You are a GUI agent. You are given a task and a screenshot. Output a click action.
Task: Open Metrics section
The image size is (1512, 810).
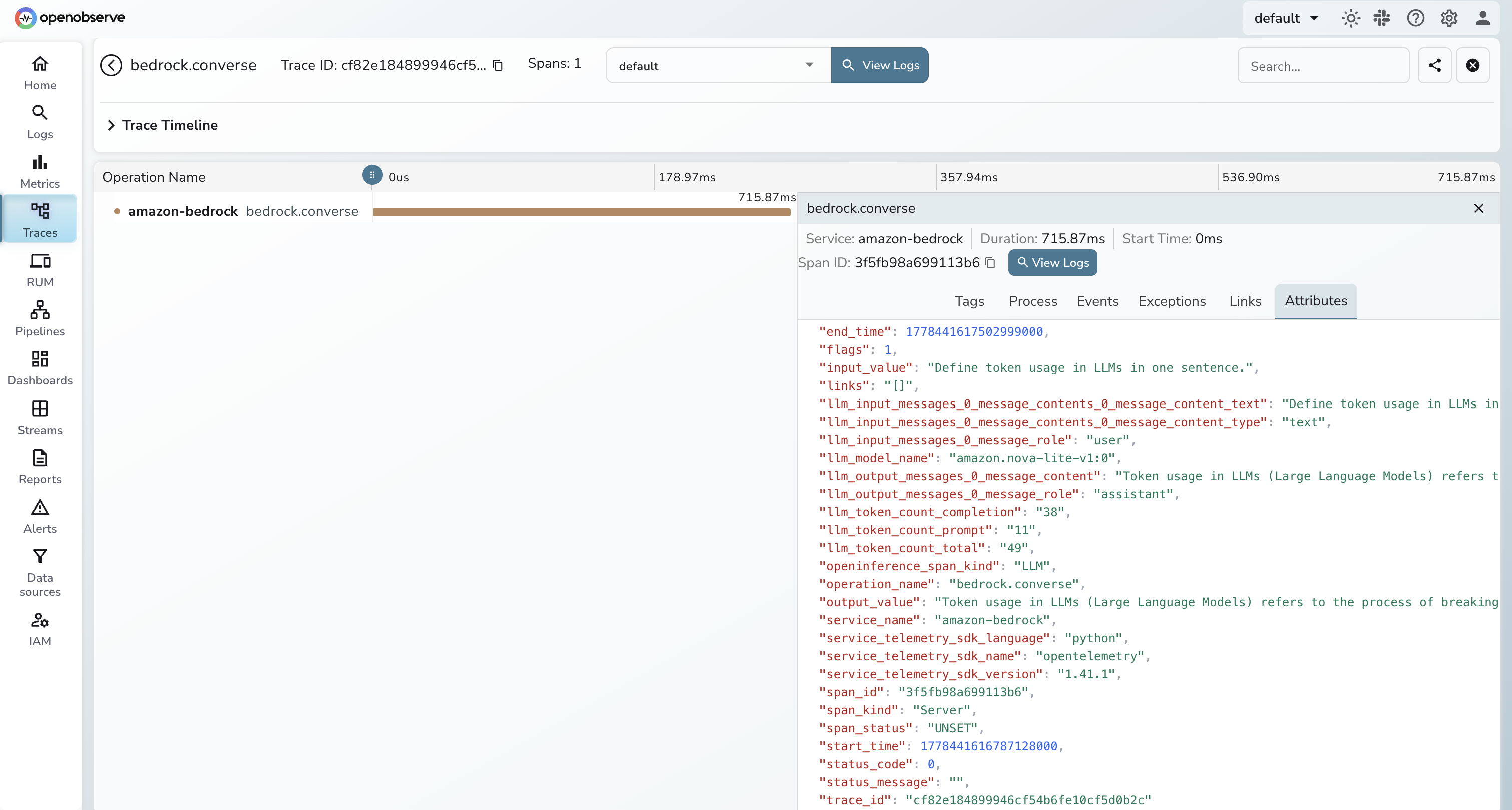click(40, 171)
